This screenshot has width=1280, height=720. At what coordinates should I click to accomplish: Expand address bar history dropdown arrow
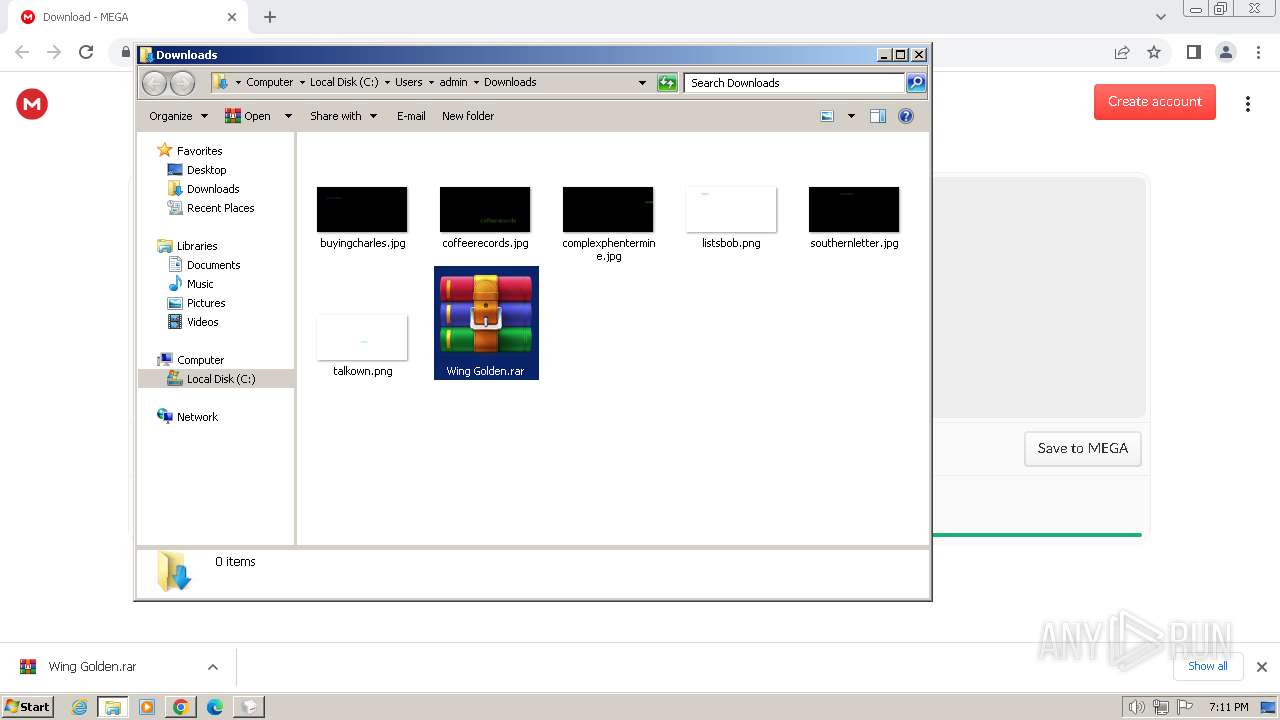pos(642,83)
